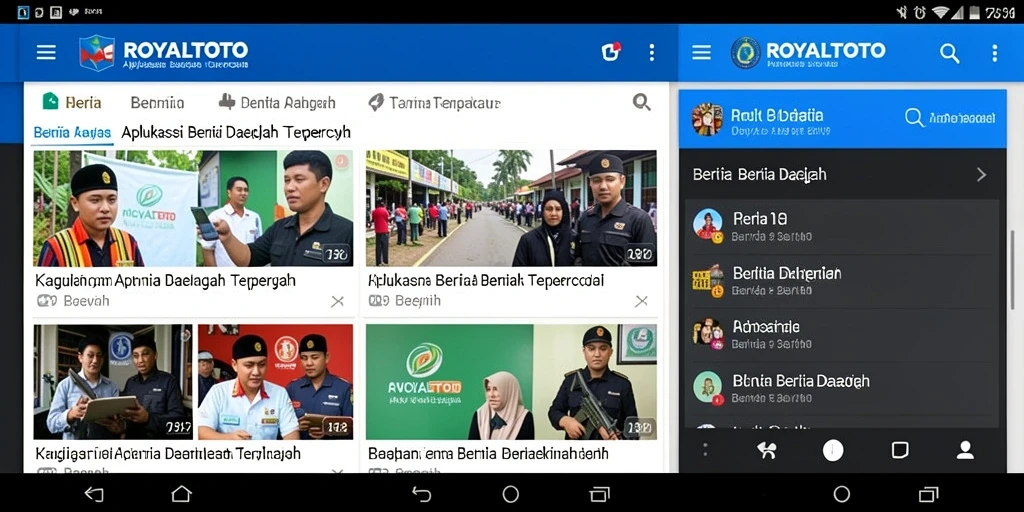Screen dimensions: 1024x512
Task: Tap the round emblem logo in right header
Action: tap(745, 53)
